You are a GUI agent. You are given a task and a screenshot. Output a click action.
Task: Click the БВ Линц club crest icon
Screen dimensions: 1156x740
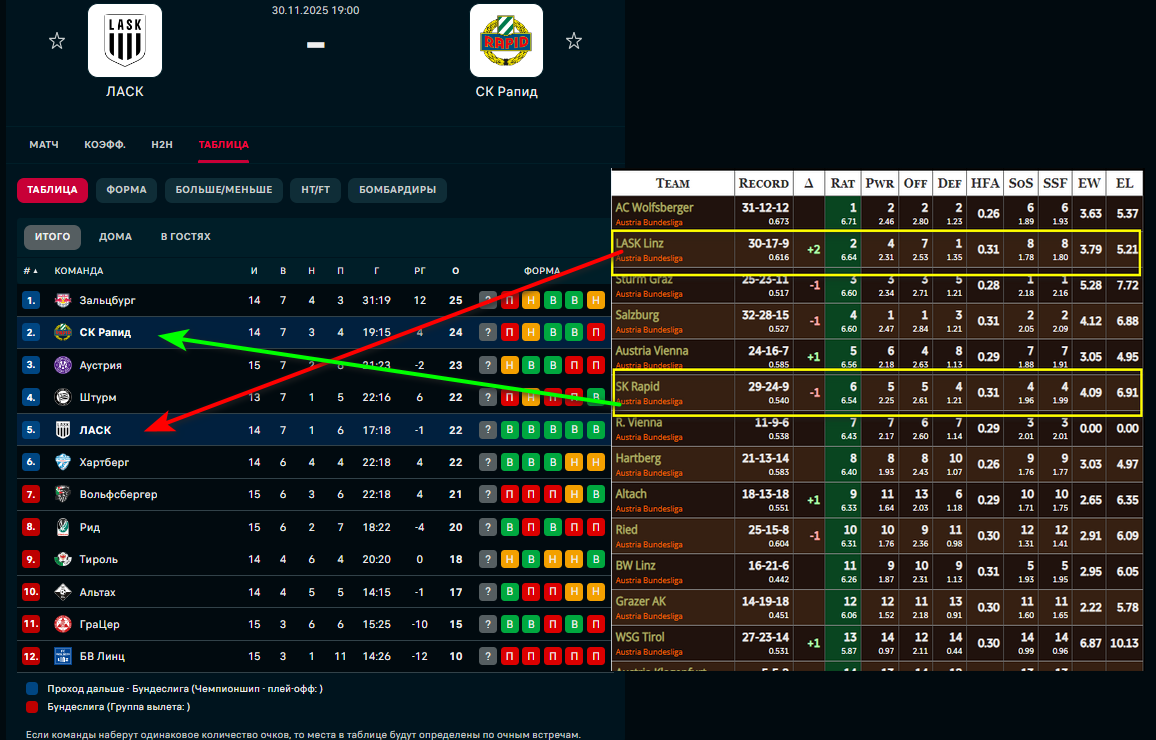point(63,657)
